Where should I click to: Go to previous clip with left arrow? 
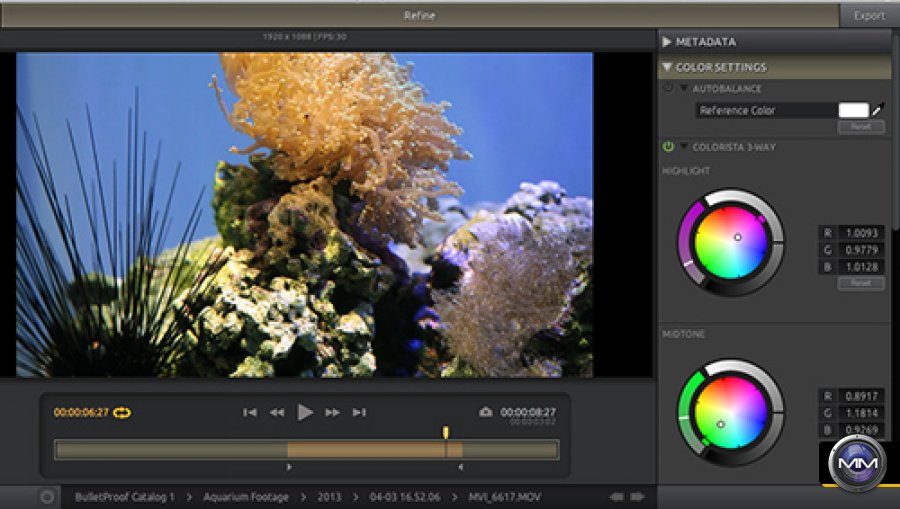tap(617, 497)
